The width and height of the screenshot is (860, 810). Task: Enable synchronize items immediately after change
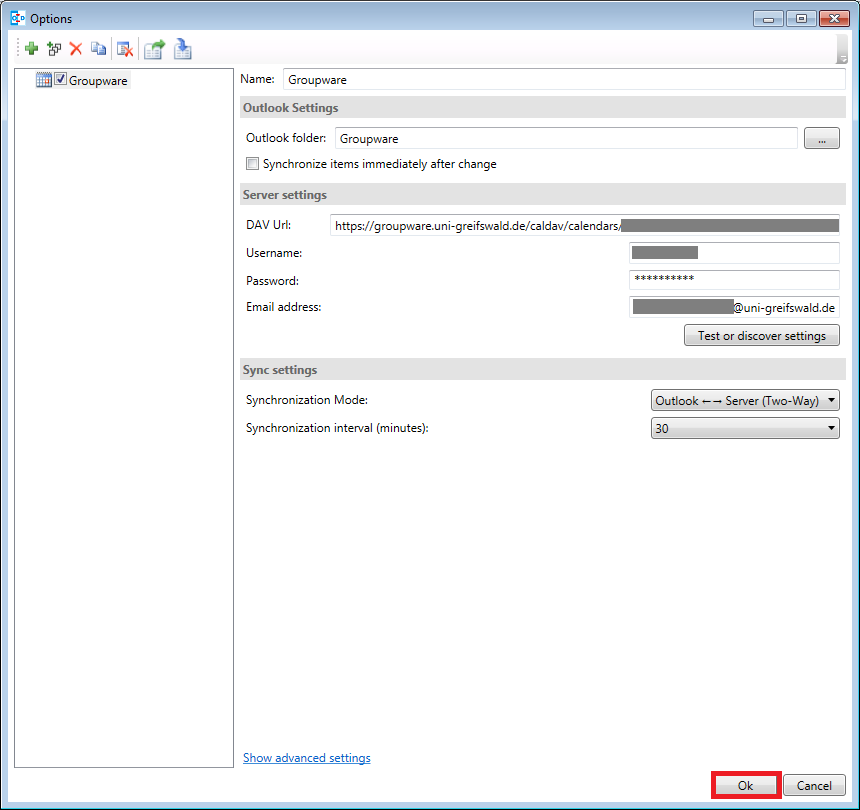[x=253, y=164]
